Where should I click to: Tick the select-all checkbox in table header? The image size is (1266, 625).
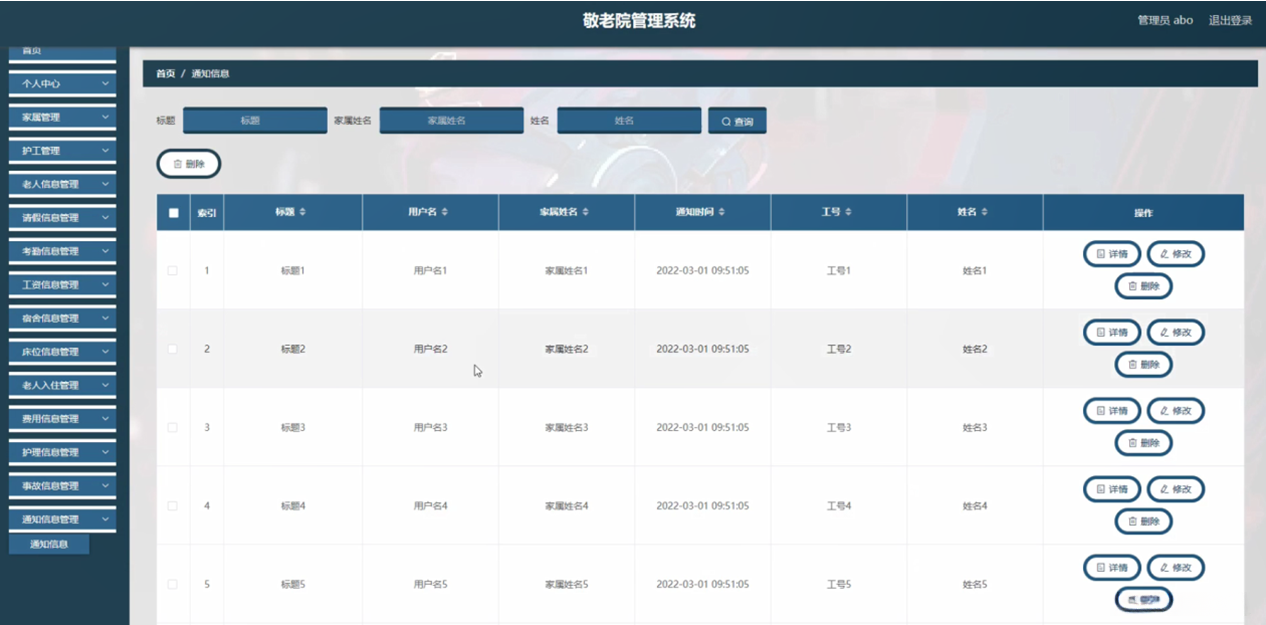click(173, 213)
